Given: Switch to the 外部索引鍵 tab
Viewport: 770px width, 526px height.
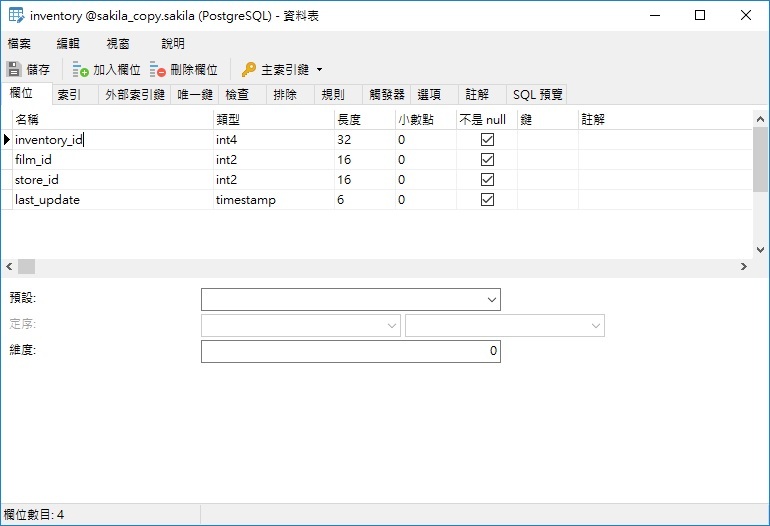Looking at the screenshot, I should pyautogui.click(x=134, y=95).
